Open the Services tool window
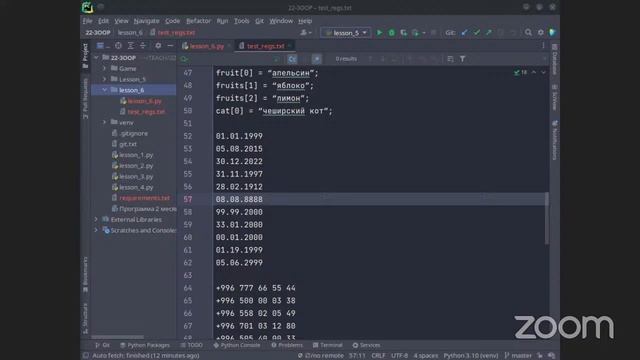This screenshot has height=360, width=640. pos(366,345)
